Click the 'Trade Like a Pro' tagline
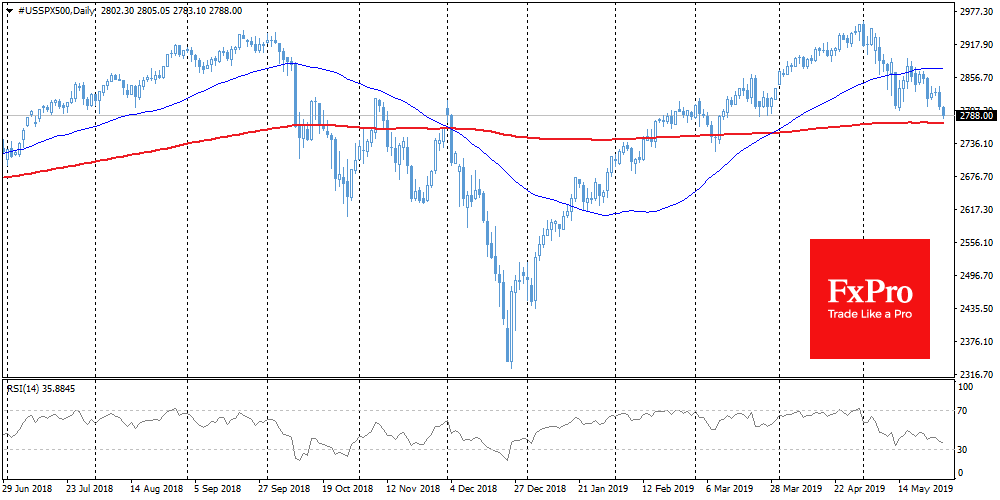Image resolution: width=1000 pixels, height=500 pixels. 868,315
